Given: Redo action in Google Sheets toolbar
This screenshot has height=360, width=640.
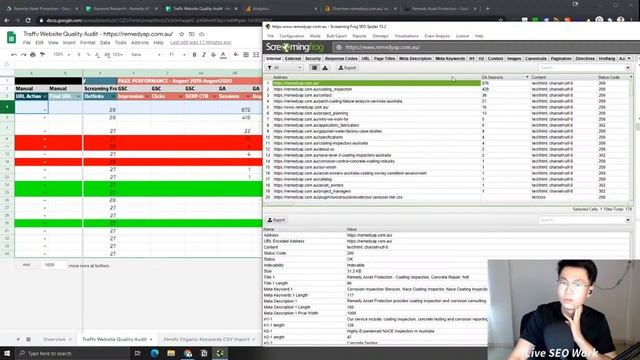Looking at the screenshot, I should pos(23,55).
